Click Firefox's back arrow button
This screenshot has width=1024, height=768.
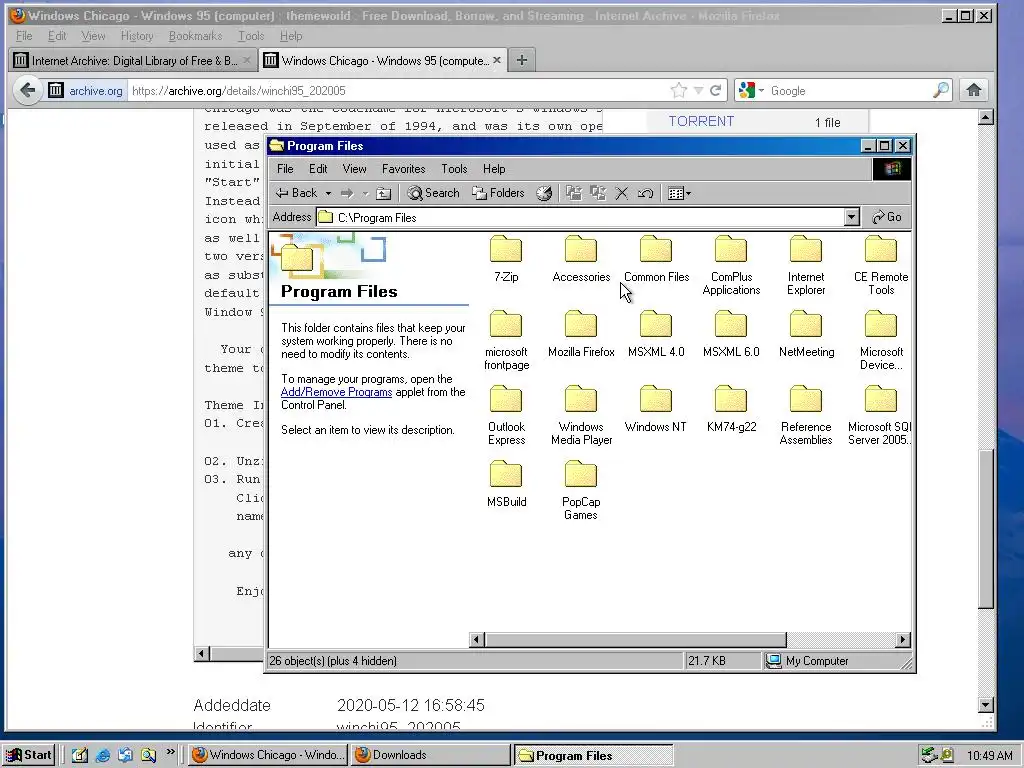point(27,90)
